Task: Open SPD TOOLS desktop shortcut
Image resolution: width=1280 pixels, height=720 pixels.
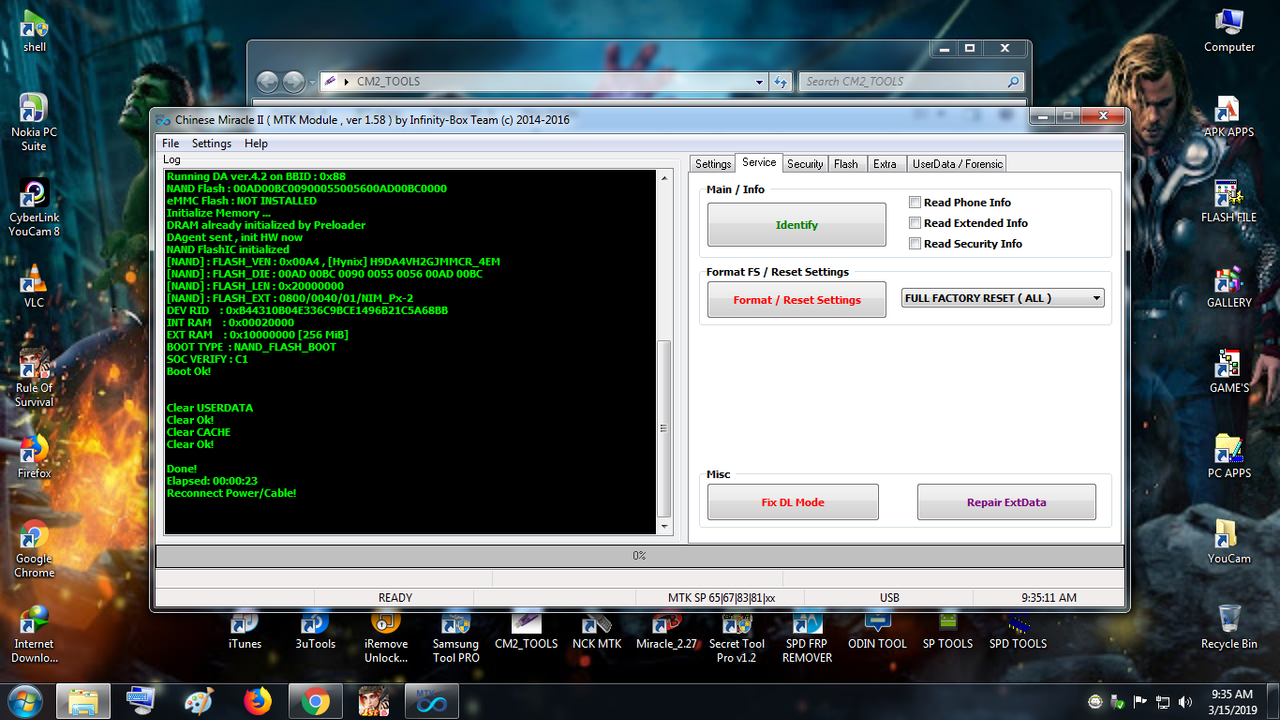Action: pos(1018,630)
